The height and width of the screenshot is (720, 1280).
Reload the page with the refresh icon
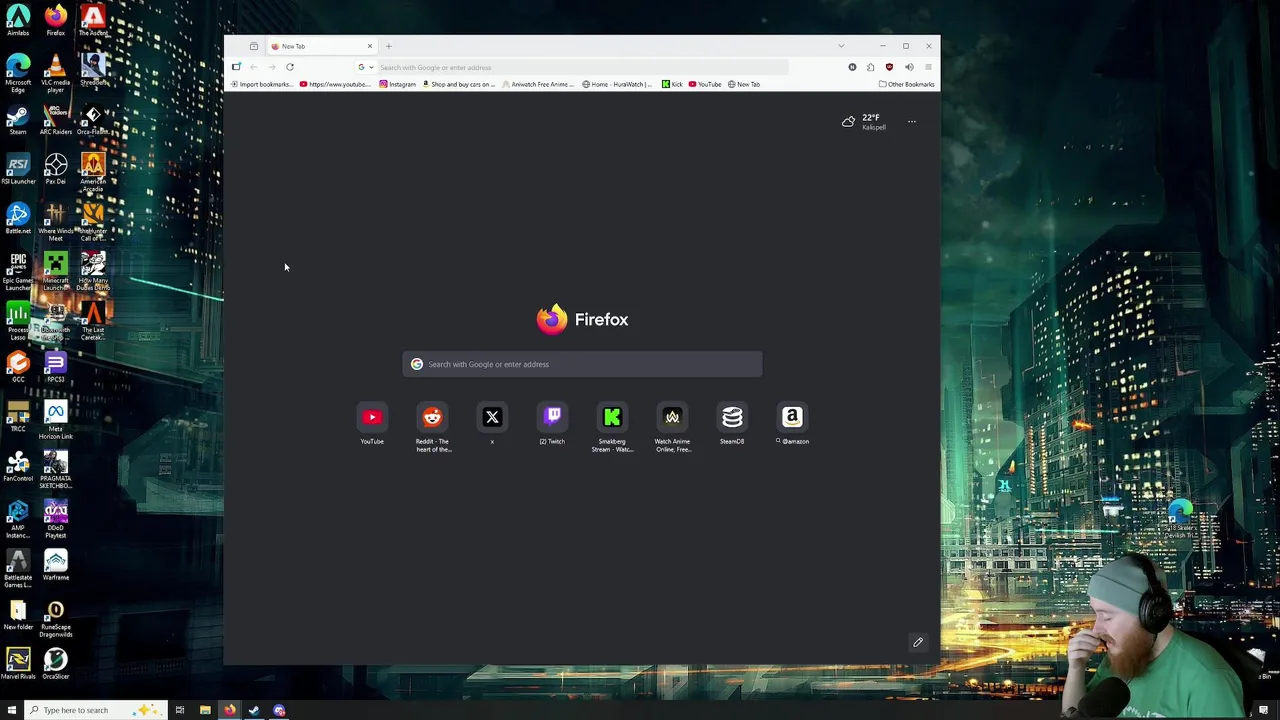coord(290,67)
